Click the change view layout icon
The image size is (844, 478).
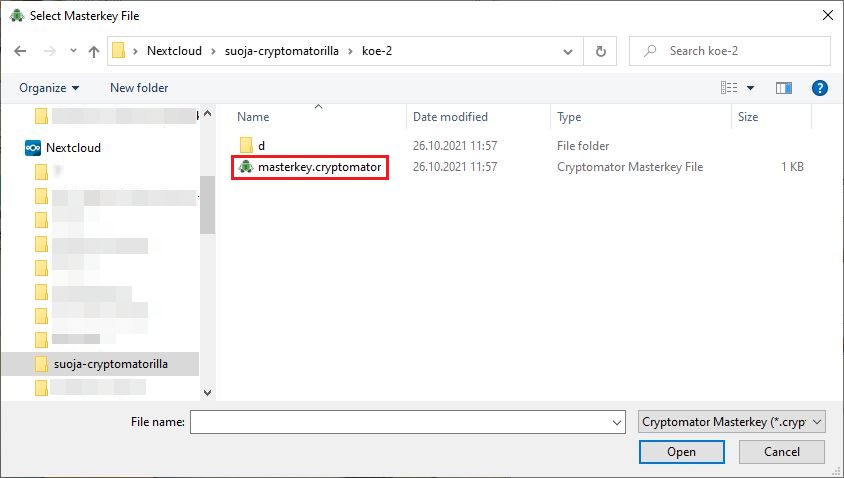point(729,88)
